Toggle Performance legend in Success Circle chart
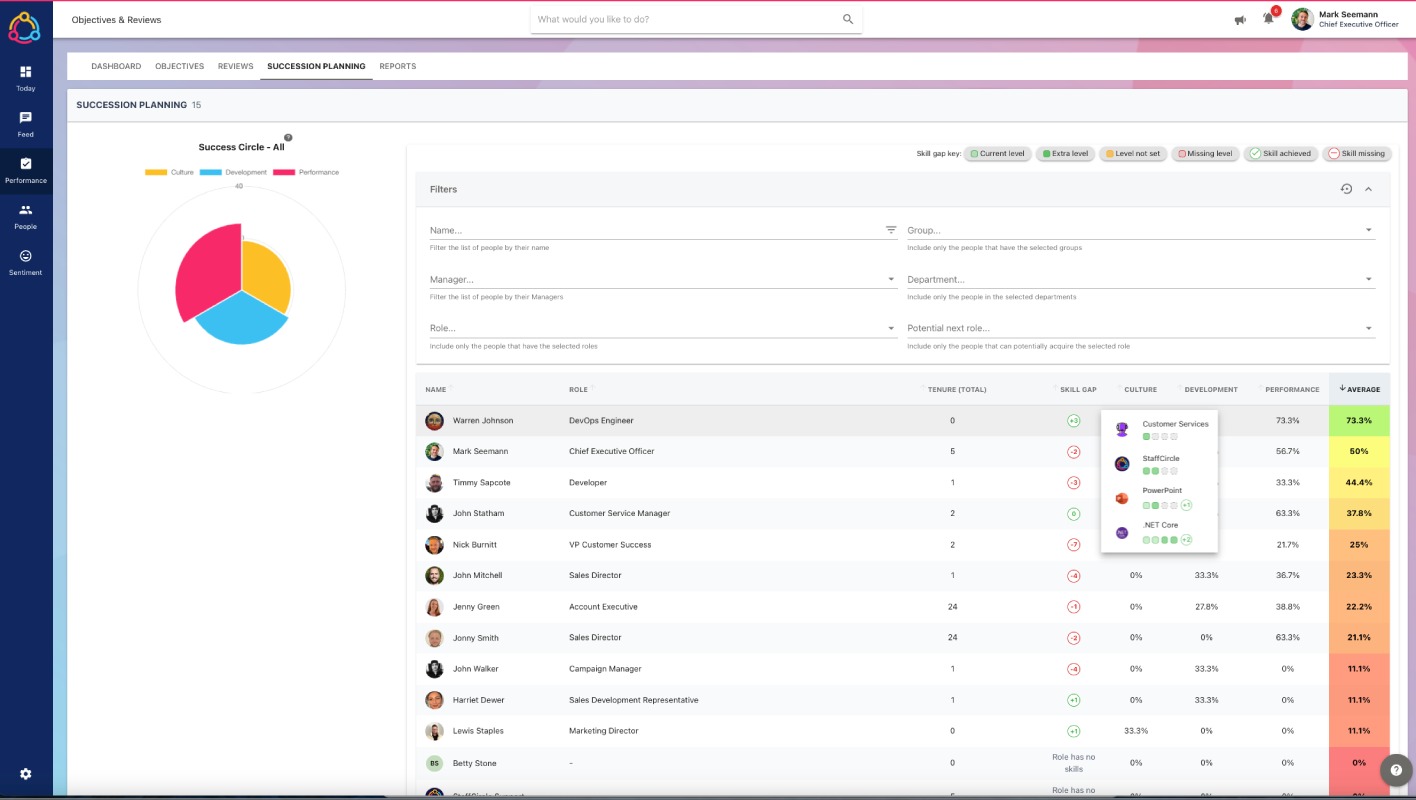Viewport: 1416px width, 800px height. 306,172
